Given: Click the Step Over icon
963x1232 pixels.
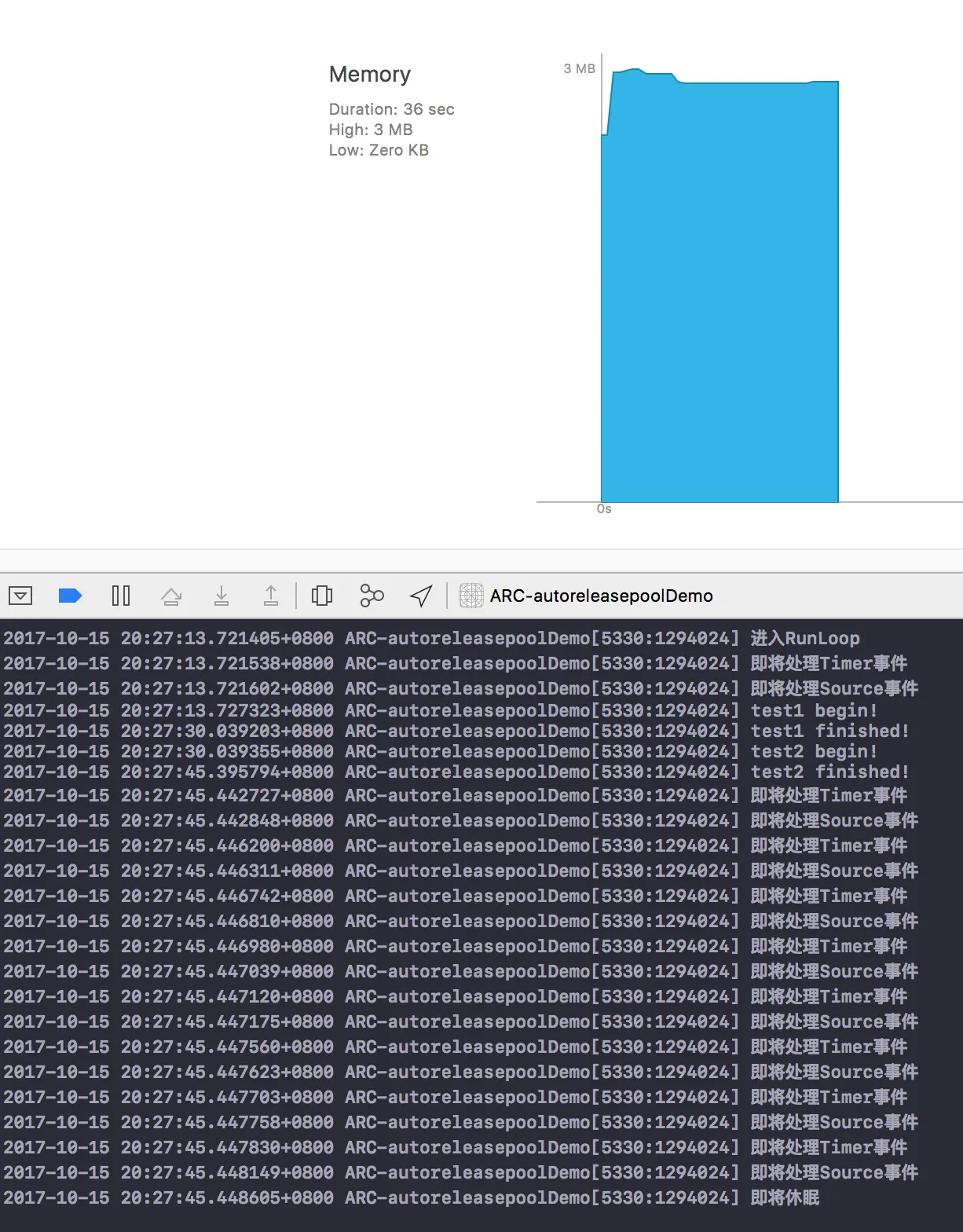Looking at the screenshot, I should click(x=171, y=596).
